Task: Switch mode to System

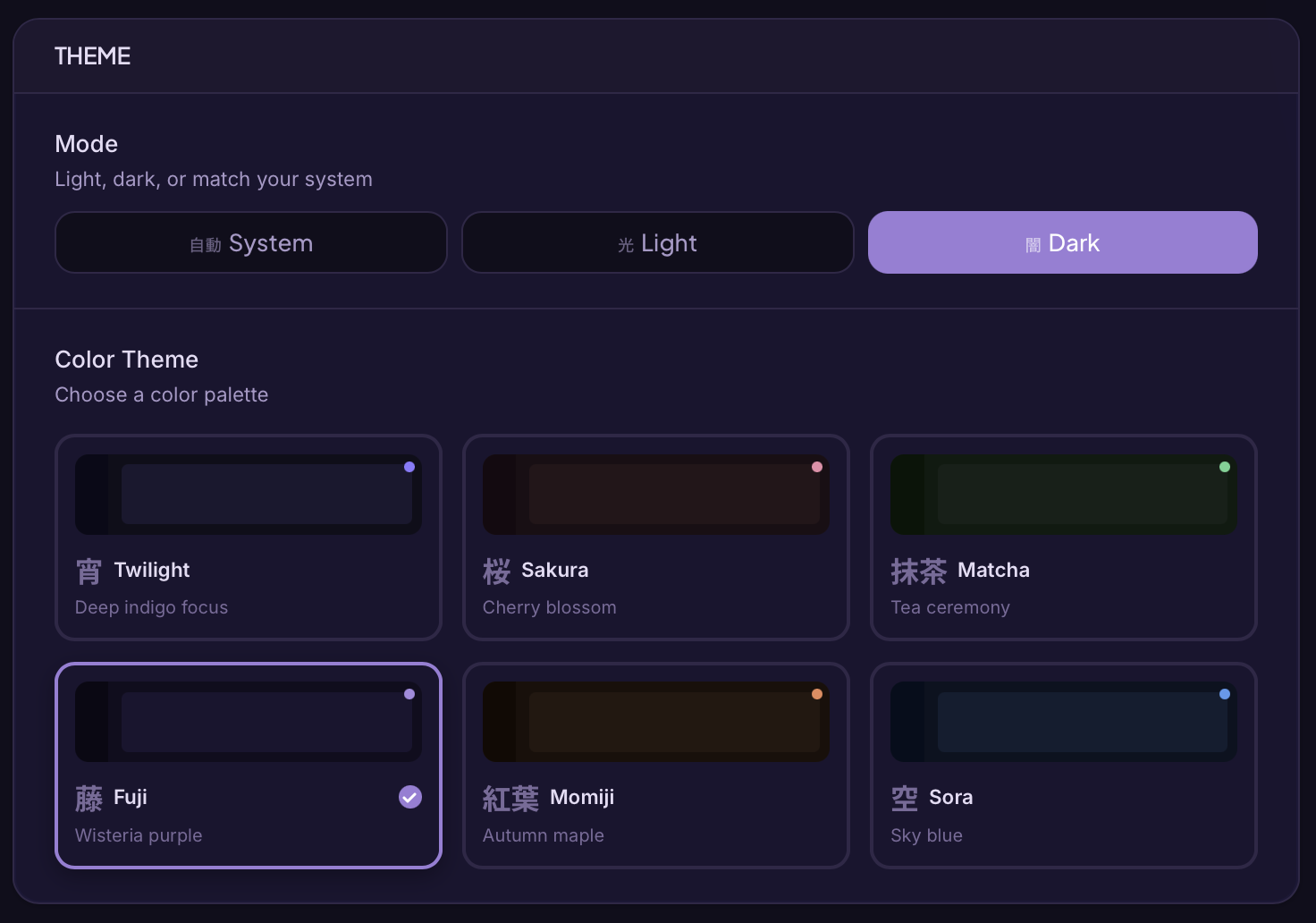Action: pos(251,242)
